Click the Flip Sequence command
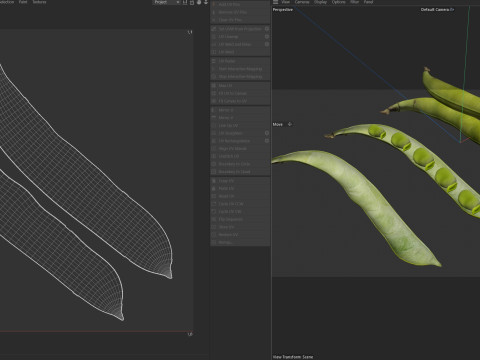 tap(240, 219)
